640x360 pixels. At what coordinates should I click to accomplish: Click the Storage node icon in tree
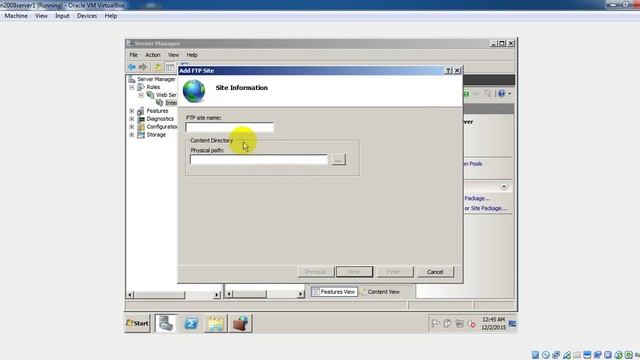[x=141, y=135]
